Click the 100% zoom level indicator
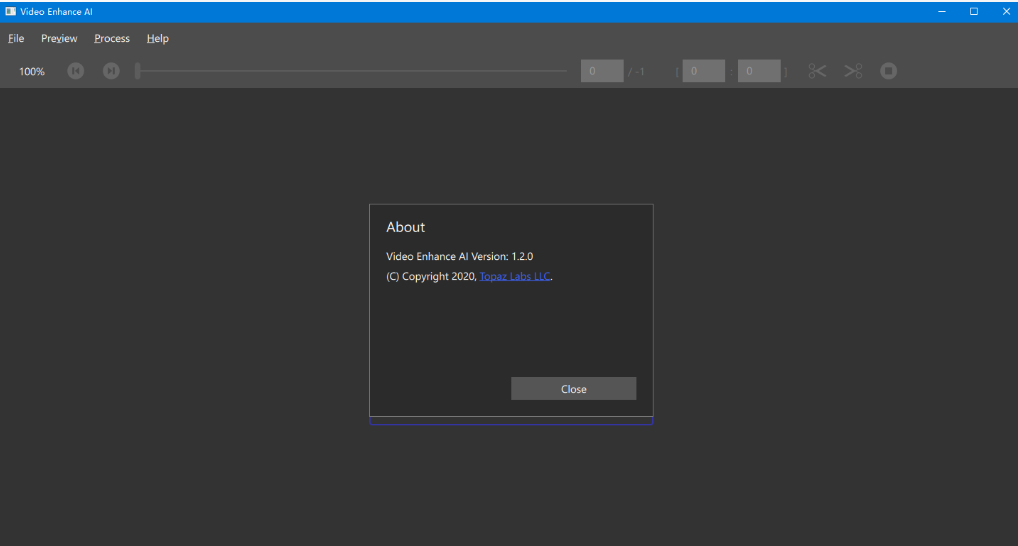 click(32, 71)
